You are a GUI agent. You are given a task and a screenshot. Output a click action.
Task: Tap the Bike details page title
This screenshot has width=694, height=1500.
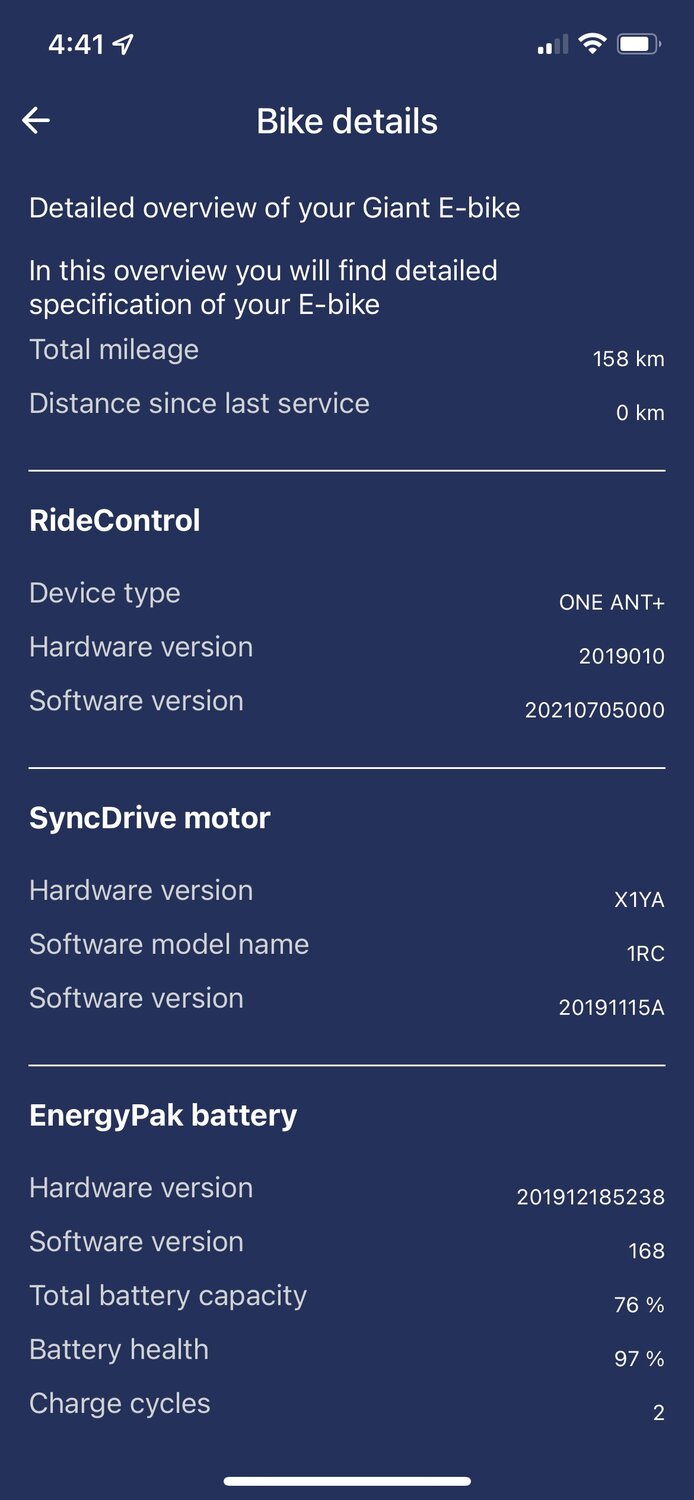tap(347, 121)
